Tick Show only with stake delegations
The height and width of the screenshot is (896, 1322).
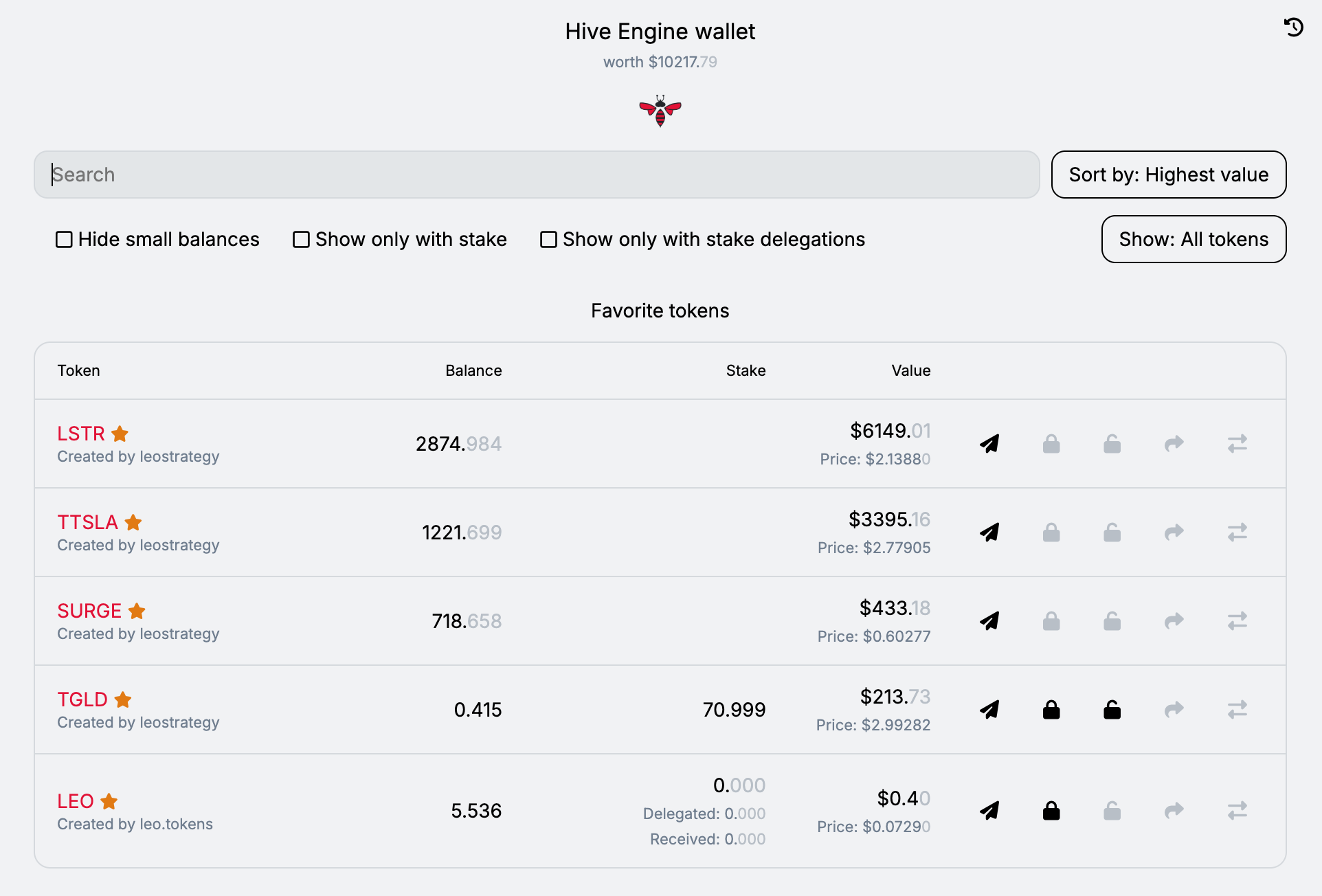pyautogui.click(x=548, y=239)
